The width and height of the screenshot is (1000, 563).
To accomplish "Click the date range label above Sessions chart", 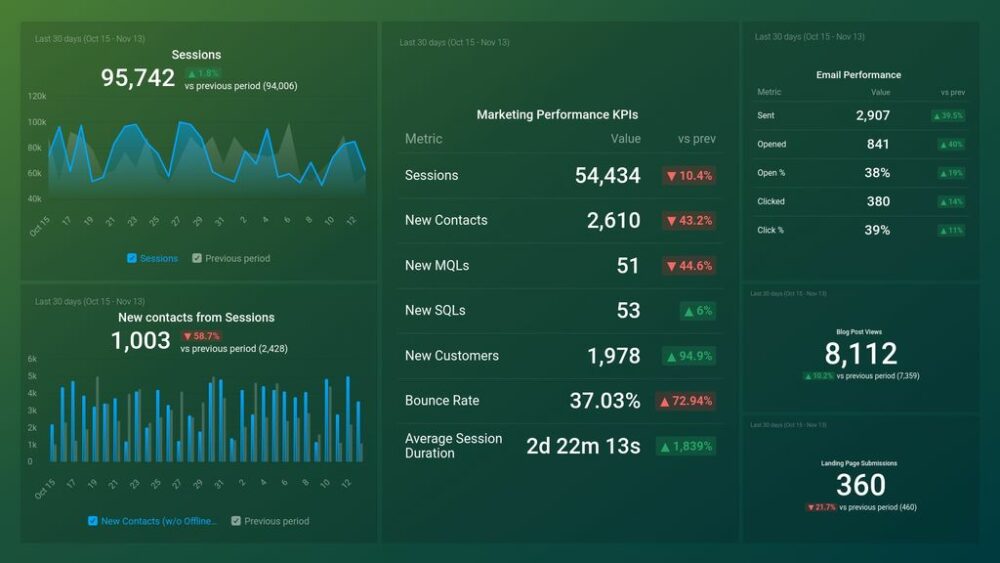I will coord(90,39).
